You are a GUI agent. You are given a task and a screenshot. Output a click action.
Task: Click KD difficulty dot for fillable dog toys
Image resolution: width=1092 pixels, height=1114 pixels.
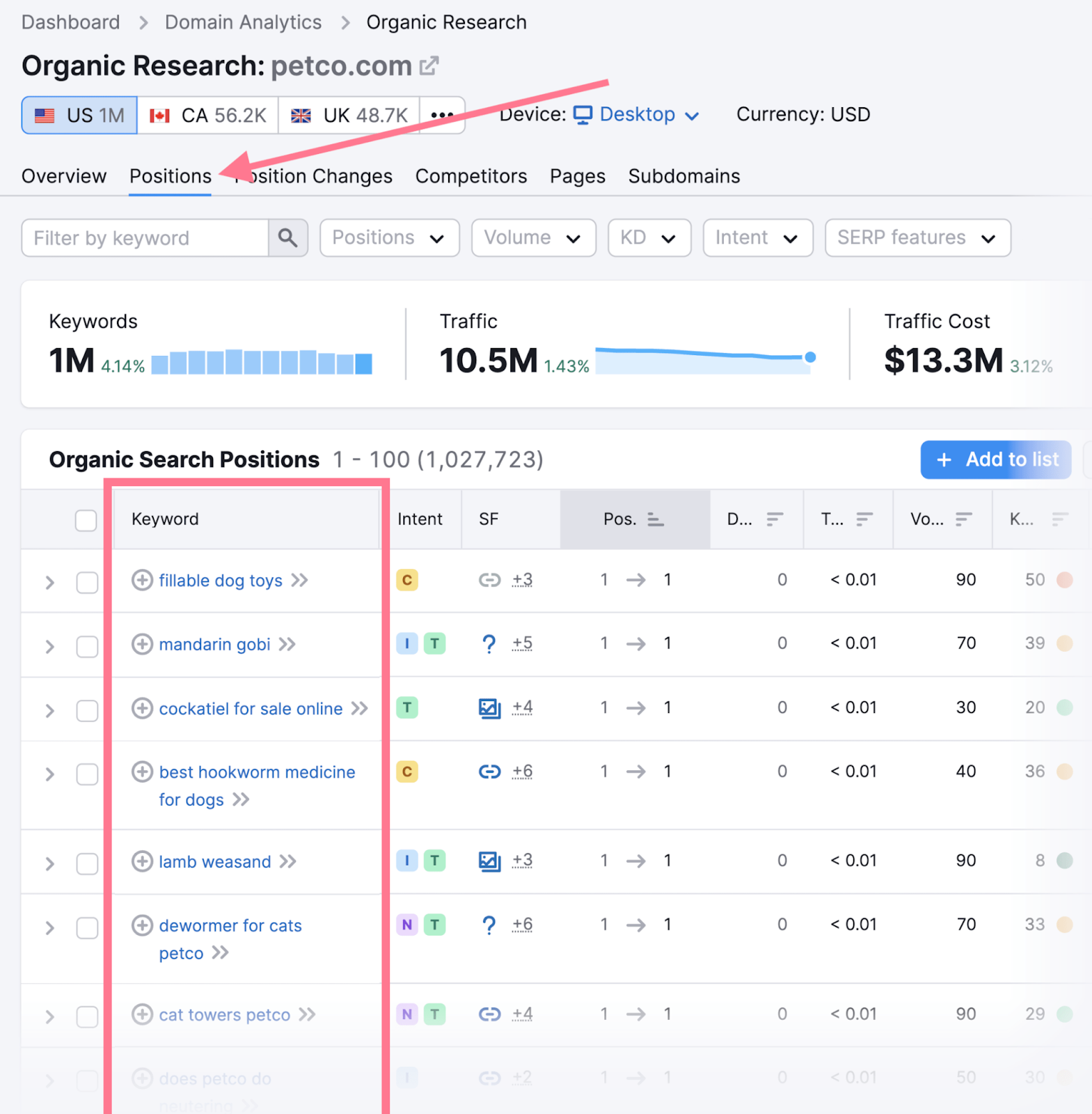(x=1064, y=579)
